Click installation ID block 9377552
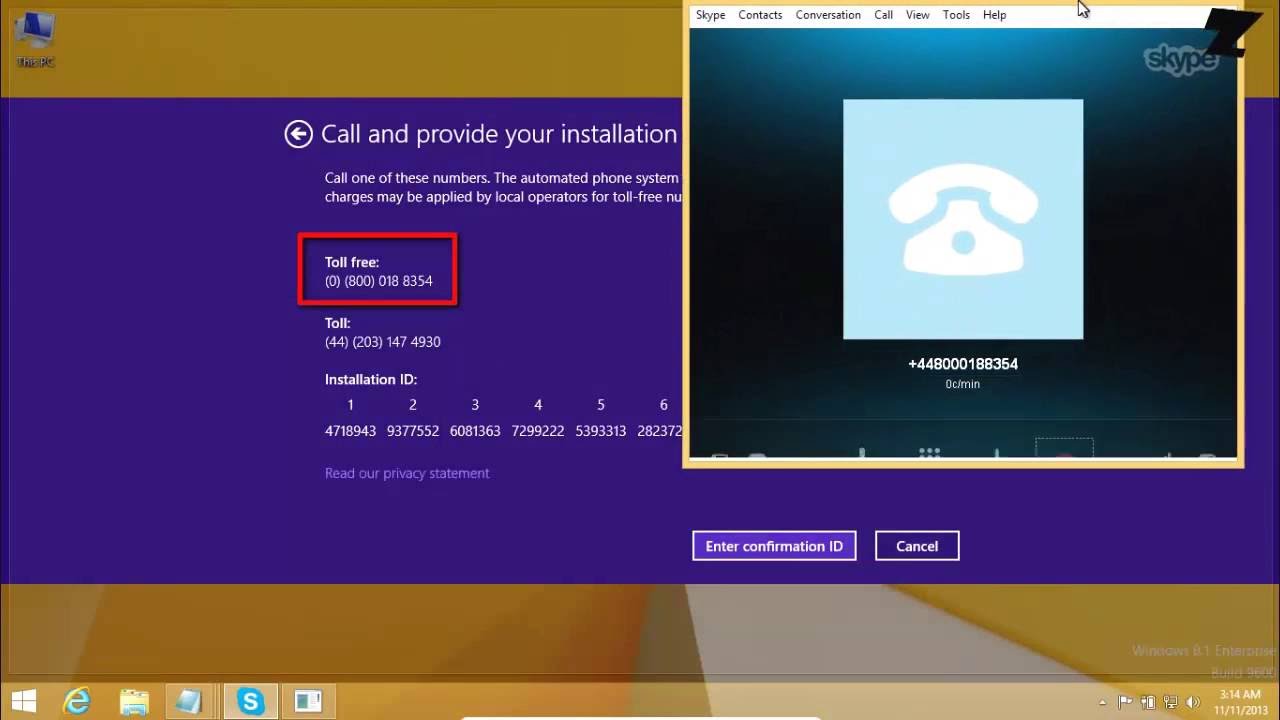The image size is (1280, 720). [413, 431]
